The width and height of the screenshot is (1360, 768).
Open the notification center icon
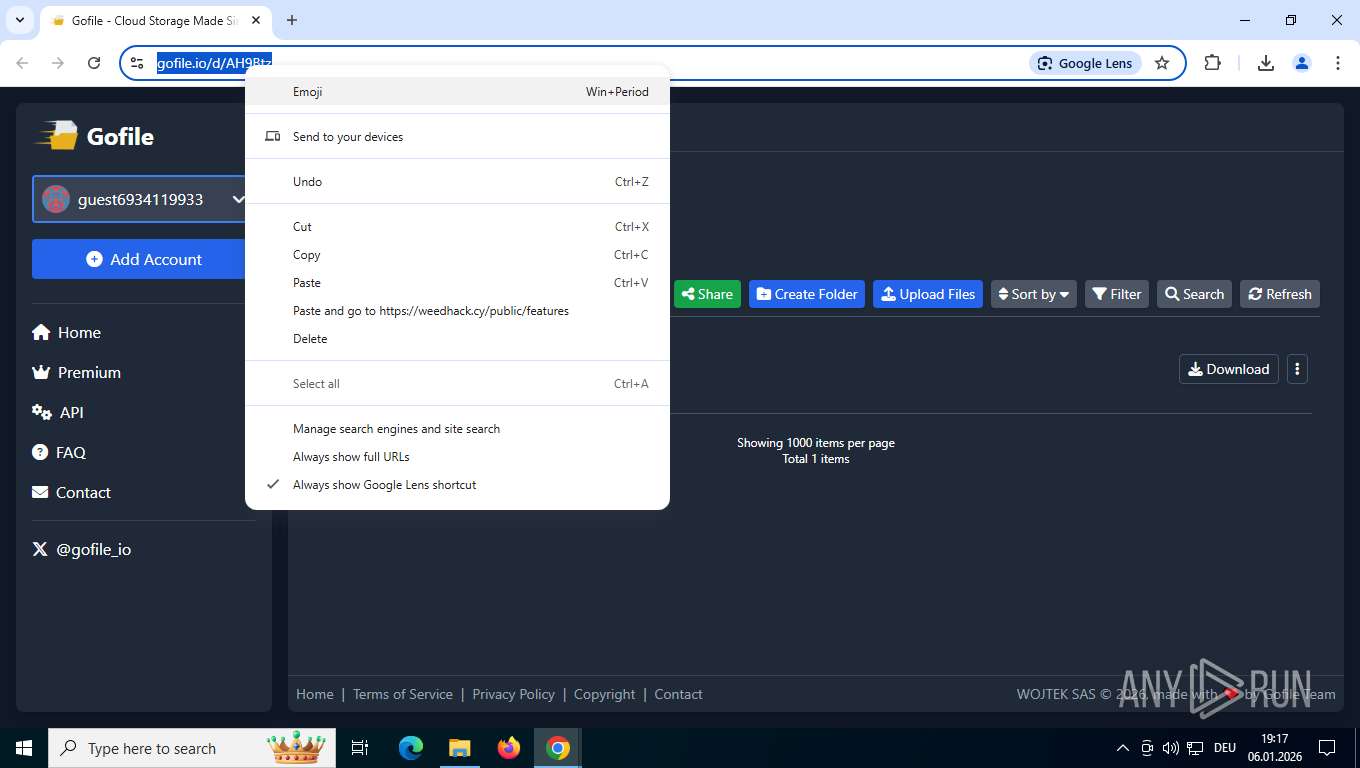tap(1327, 748)
